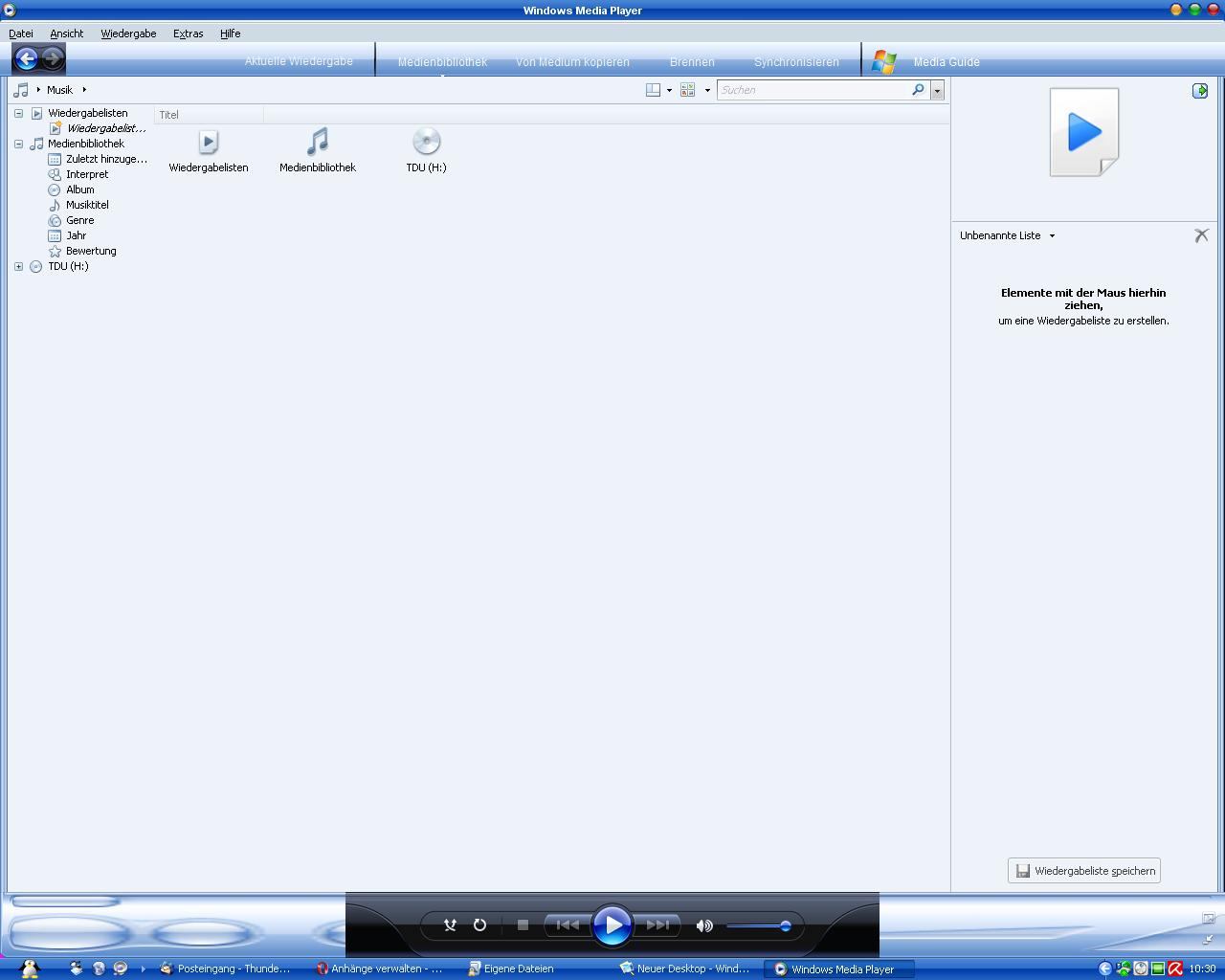Mute the sound via speaker icon

coord(704,925)
